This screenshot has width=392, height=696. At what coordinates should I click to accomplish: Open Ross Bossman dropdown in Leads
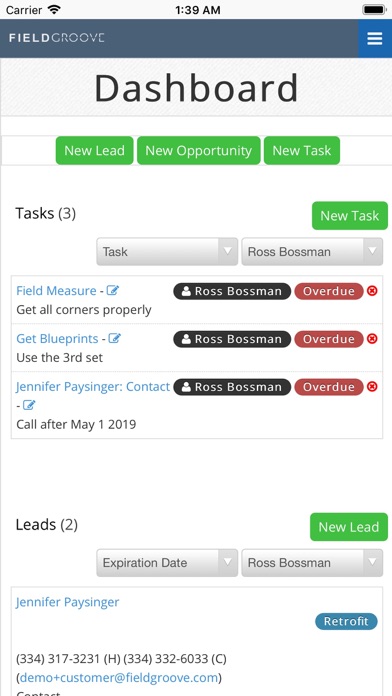click(312, 563)
